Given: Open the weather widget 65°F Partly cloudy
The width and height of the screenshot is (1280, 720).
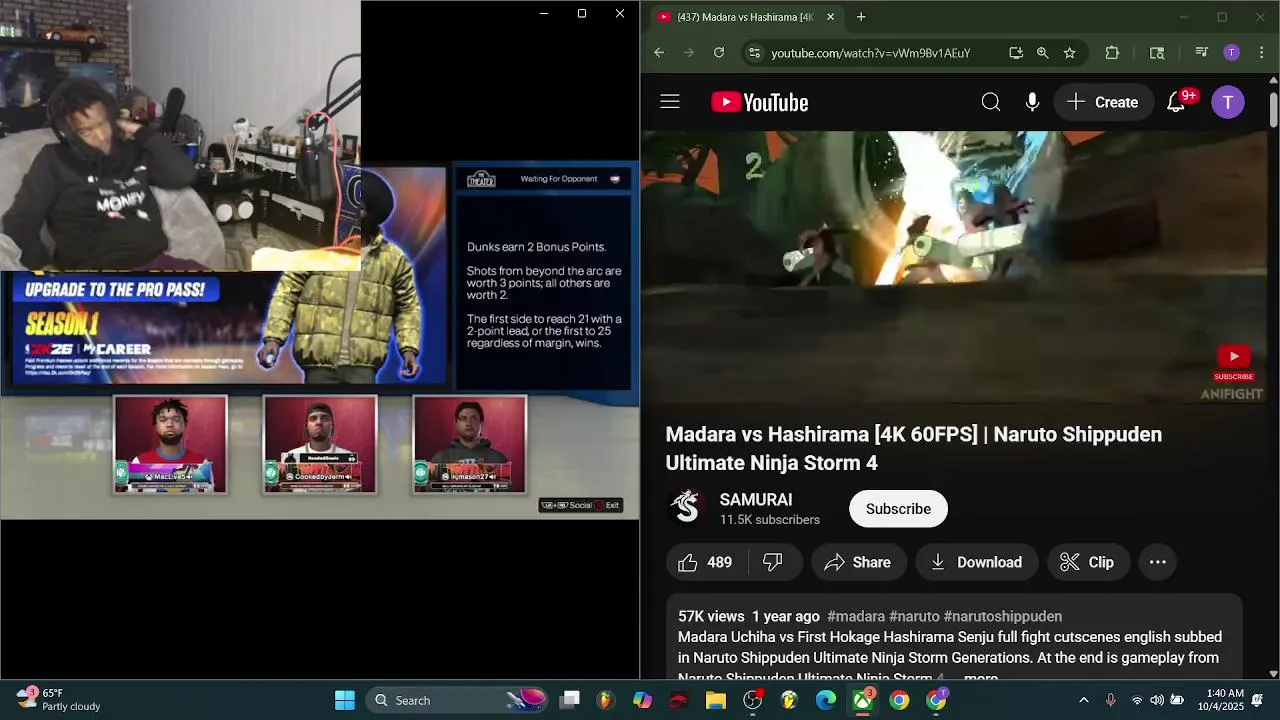Looking at the screenshot, I should (x=58, y=699).
